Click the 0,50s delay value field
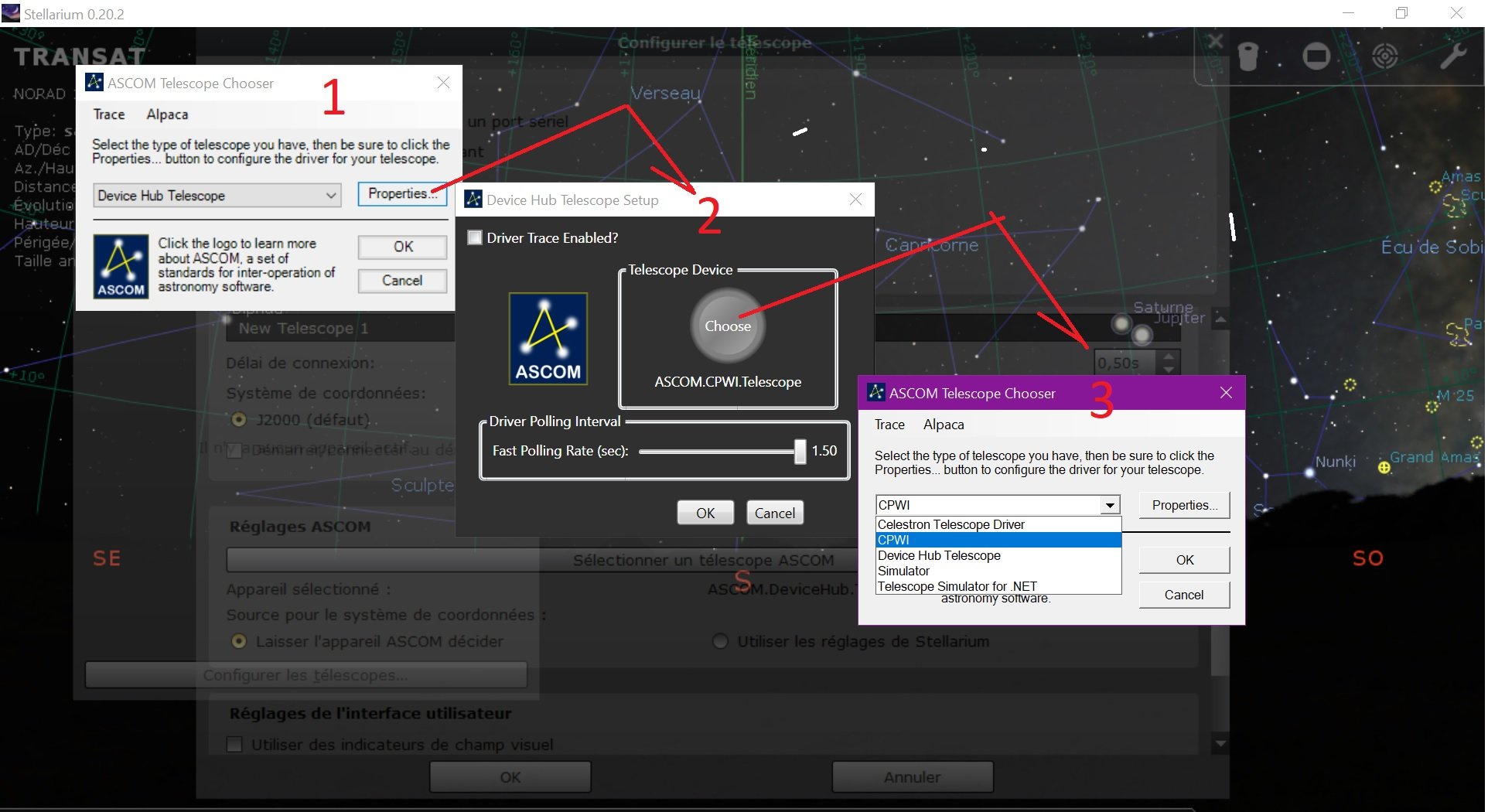 (1126, 363)
